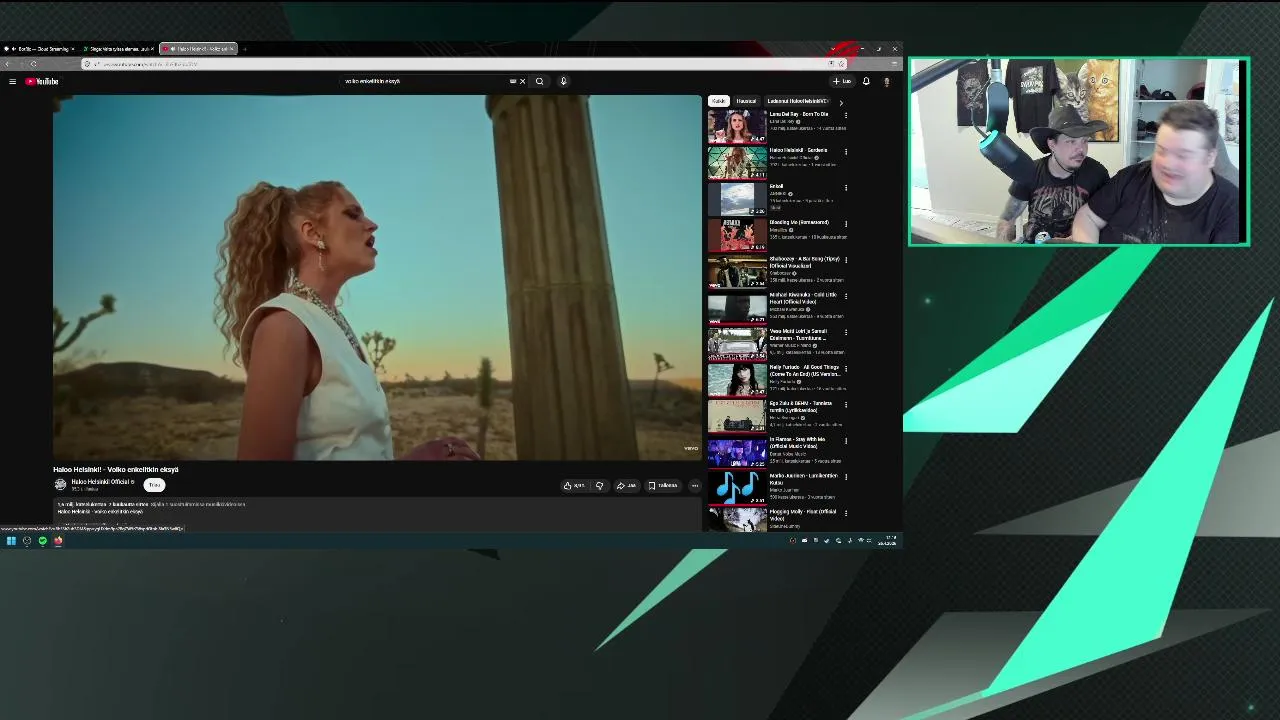Open the taskbar clock and date
1280x720 pixels.
pos(887,541)
